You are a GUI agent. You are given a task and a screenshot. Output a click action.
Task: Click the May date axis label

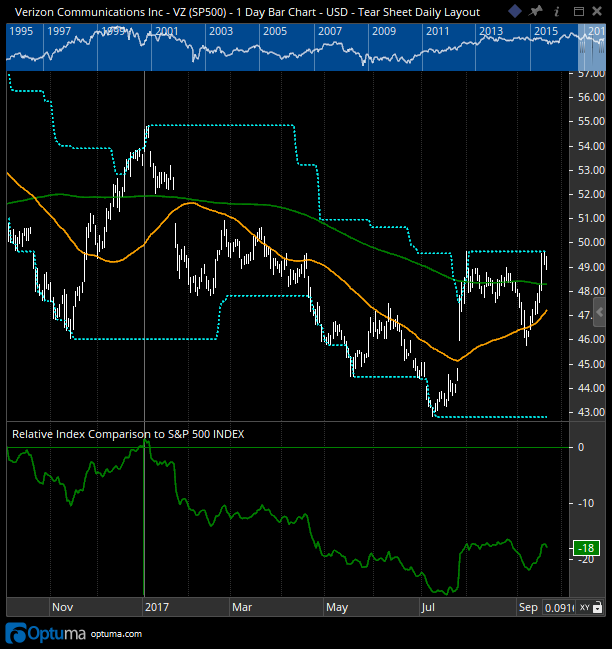click(337, 608)
